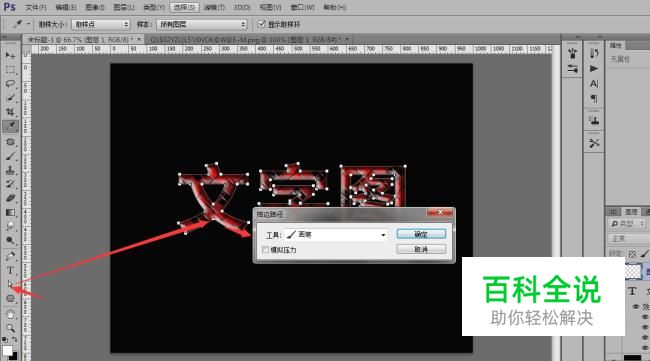Swap foreground and background colors
The height and width of the screenshot is (361, 650).
tap(15, 339)
